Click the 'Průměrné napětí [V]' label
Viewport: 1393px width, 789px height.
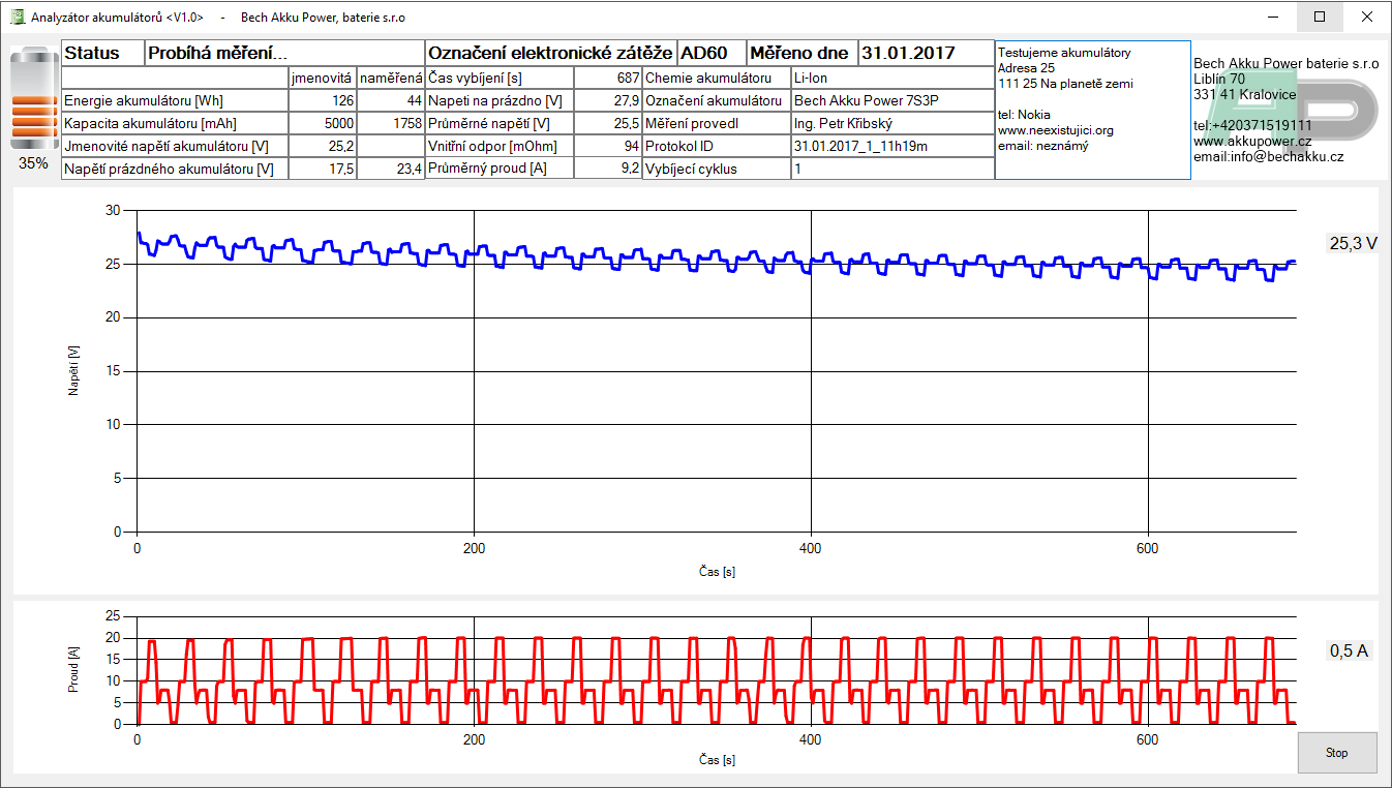pos(490,123)
